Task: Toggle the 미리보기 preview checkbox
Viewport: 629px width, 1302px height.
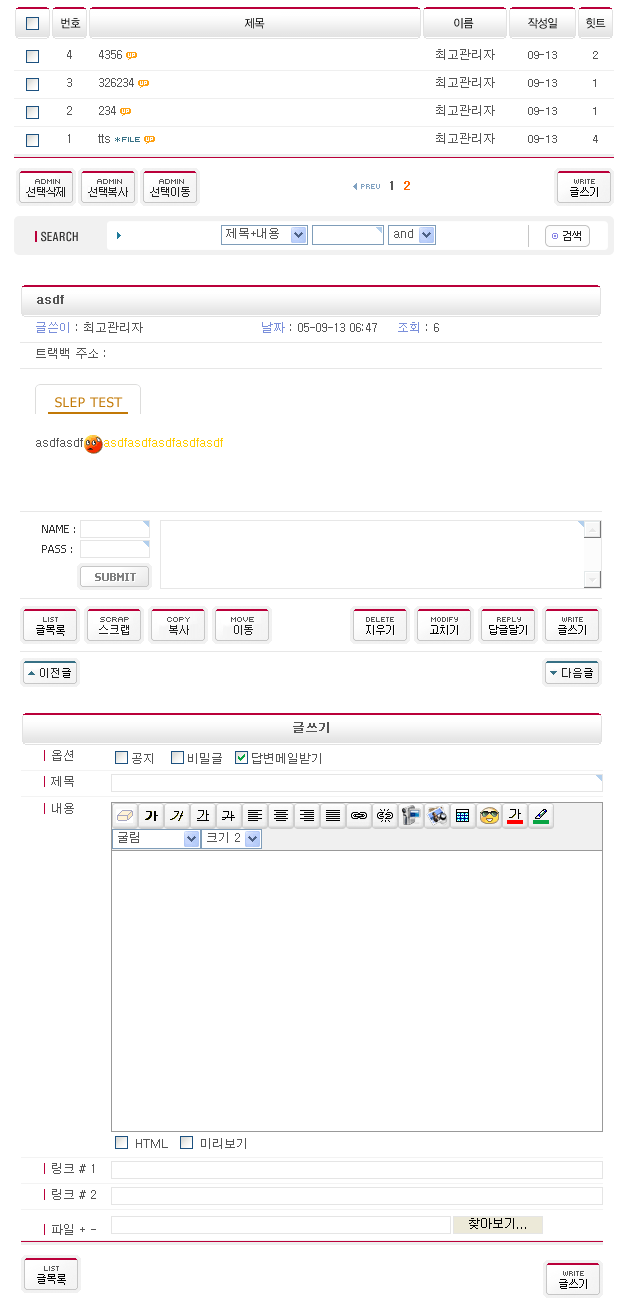Action: coord(186,1143)
